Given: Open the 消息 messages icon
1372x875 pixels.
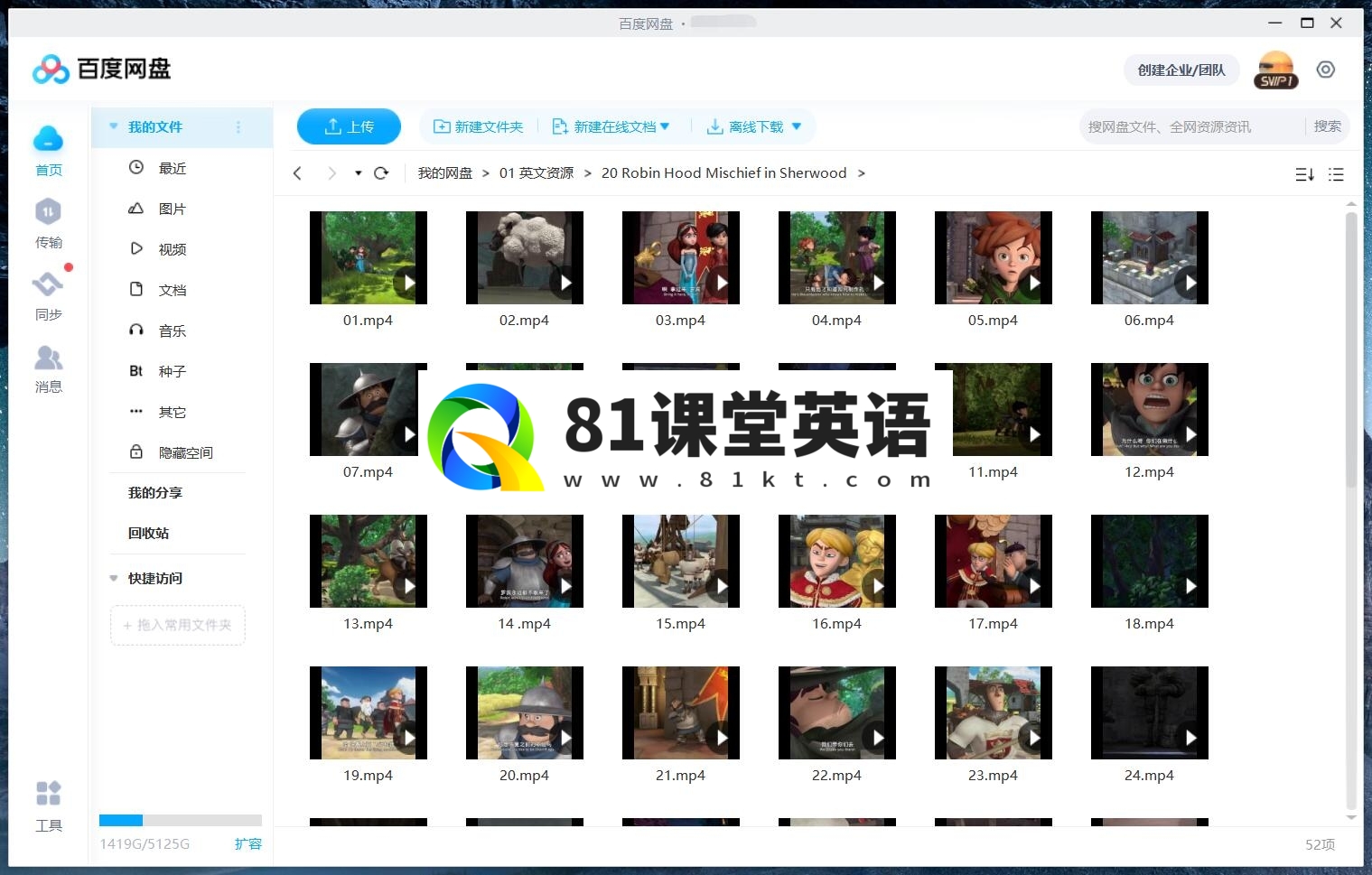Looking at the screenshot, I should tap(48, 358).
